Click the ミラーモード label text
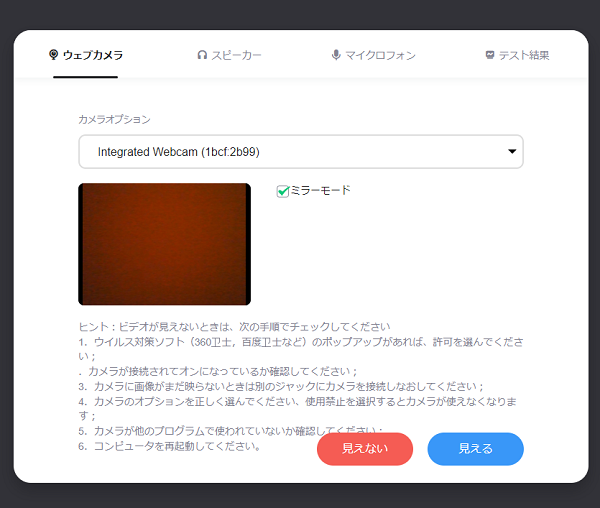Image resolution: width=600 pixels, height=508 pixels. pyautogui.click(x=320, y=190)
